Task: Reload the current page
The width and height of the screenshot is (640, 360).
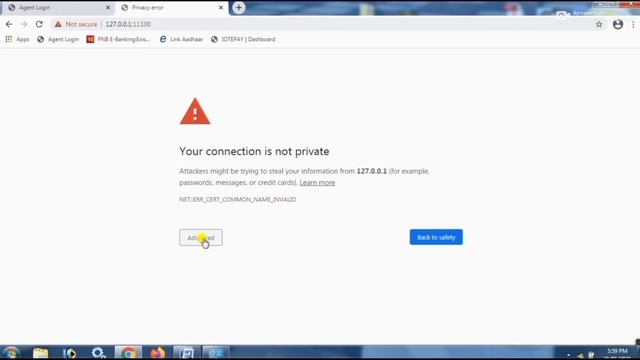Action: [39, 24]
